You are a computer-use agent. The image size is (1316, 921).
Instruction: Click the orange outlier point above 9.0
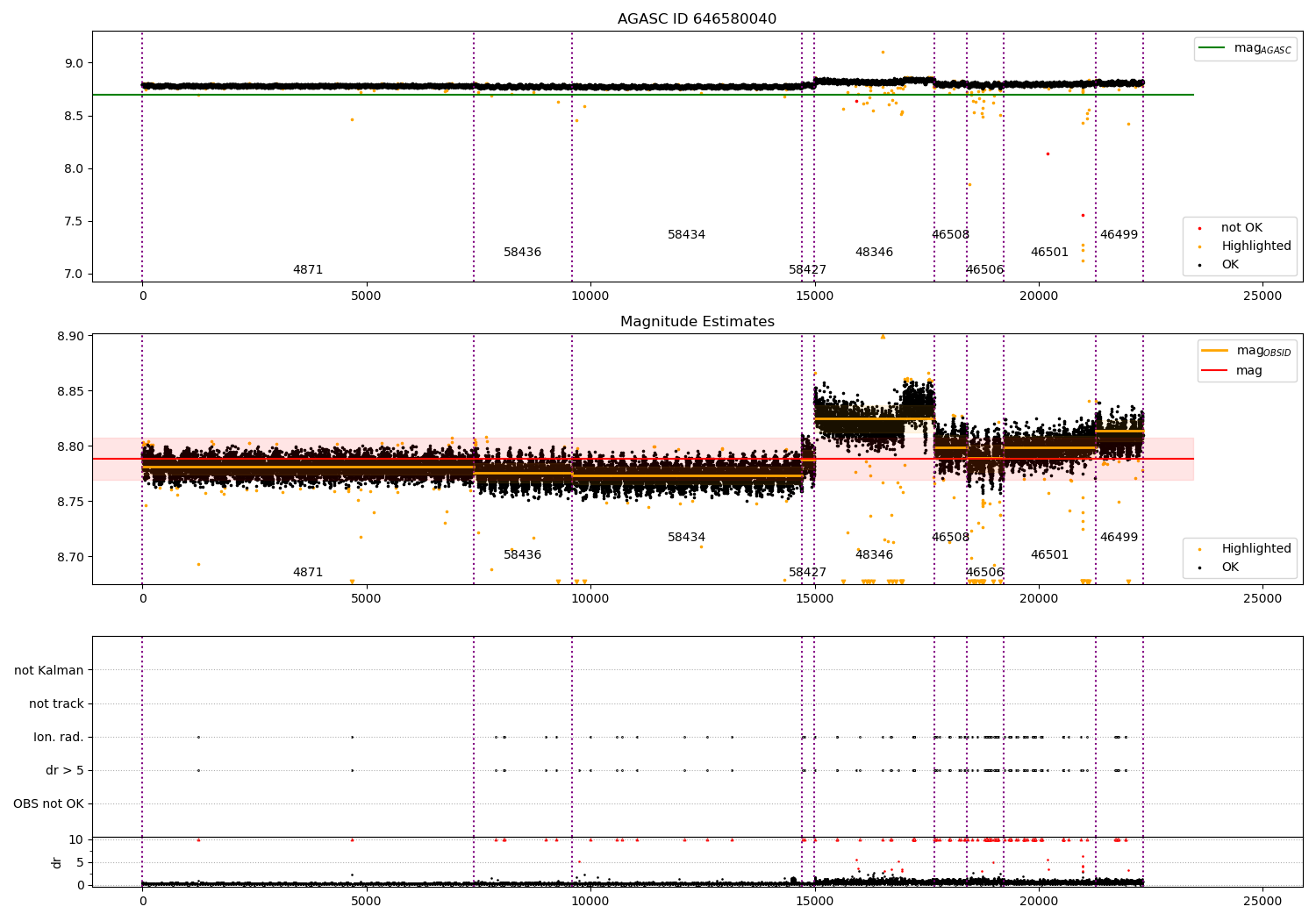point(883,52)
